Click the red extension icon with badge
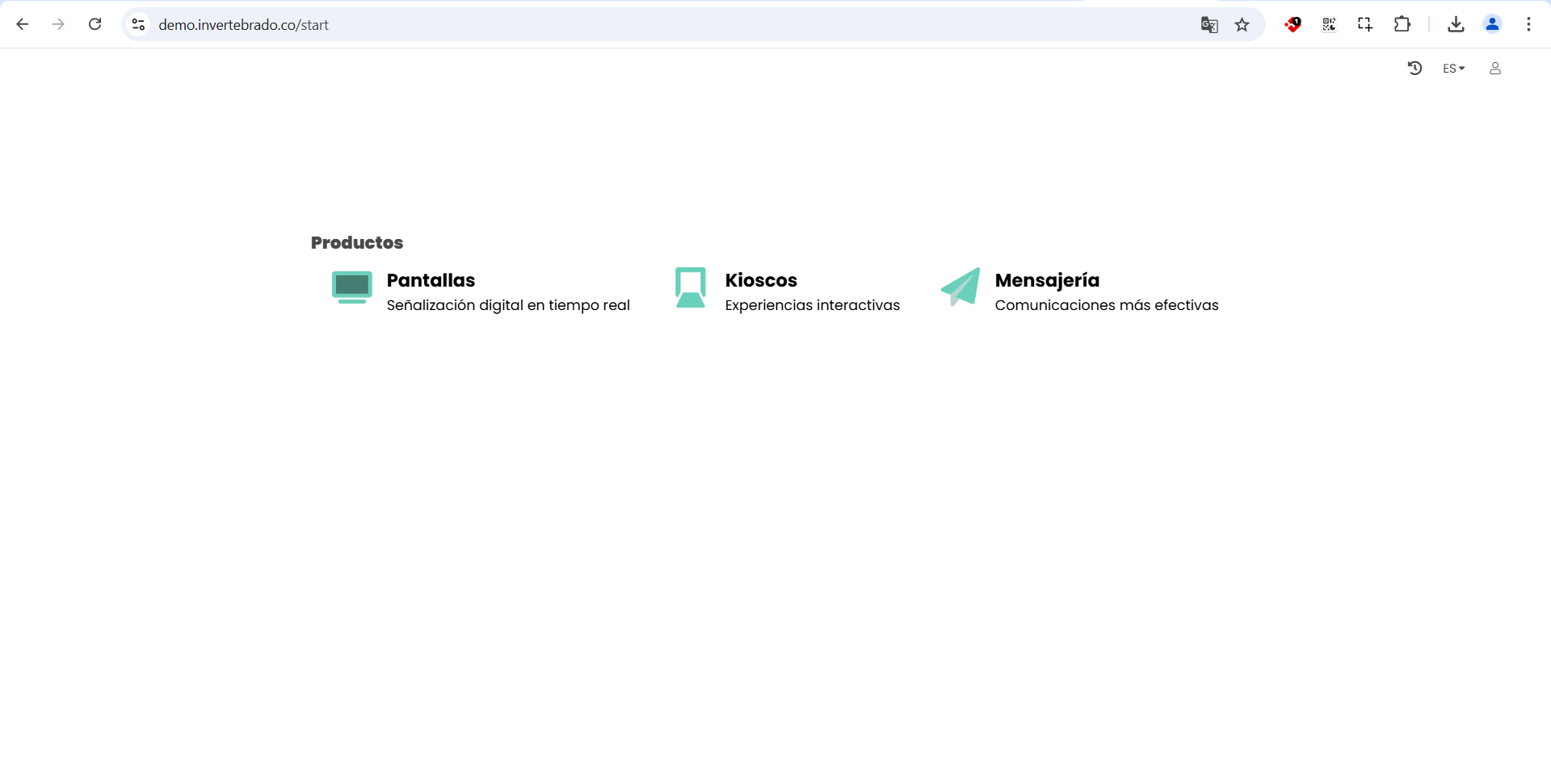Viewport: 1551px width, 784px height. (x=1292, y=25)
